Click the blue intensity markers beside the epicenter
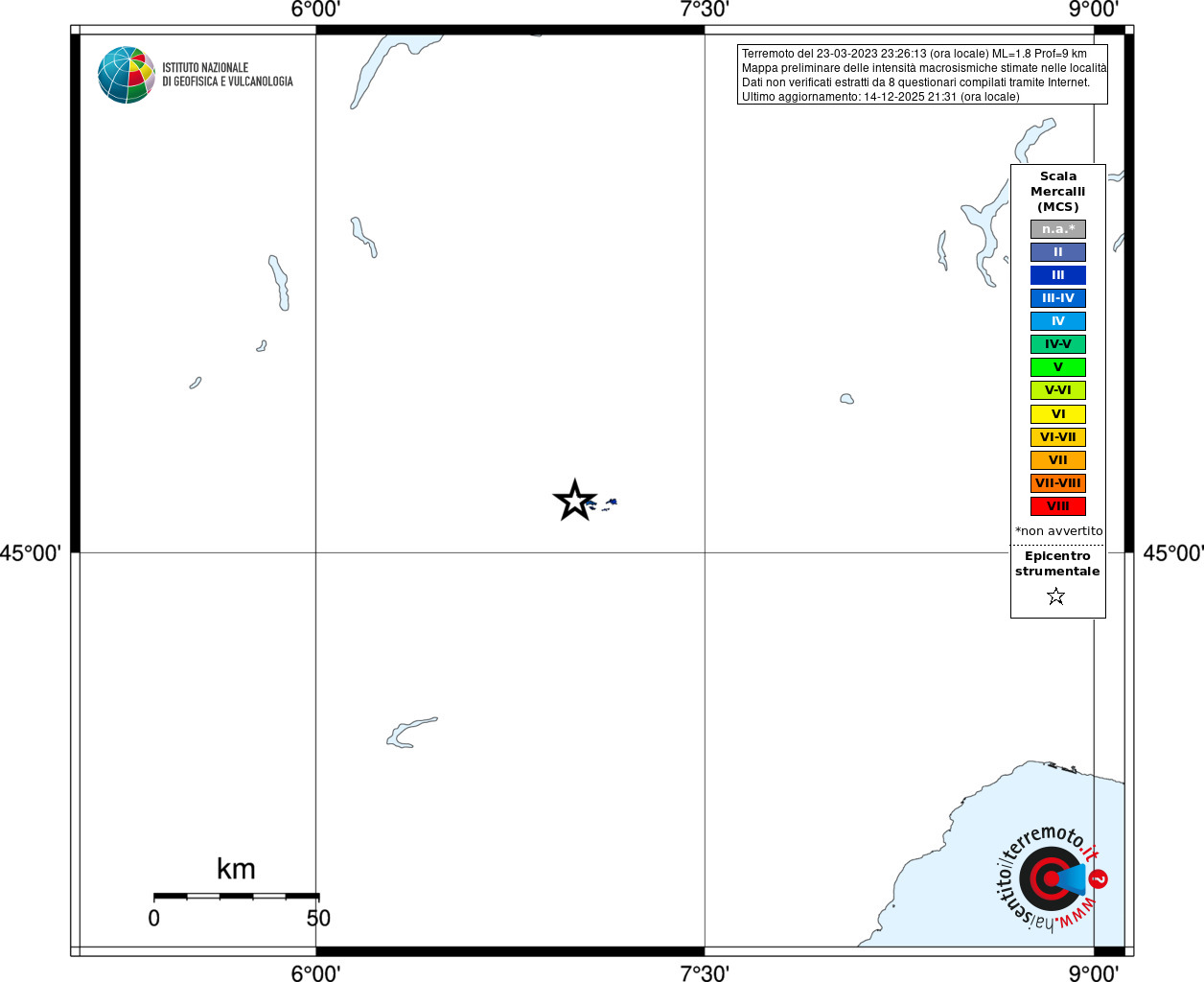The width and height of the screenshot is (1204, 982). [x=601, y=504]
